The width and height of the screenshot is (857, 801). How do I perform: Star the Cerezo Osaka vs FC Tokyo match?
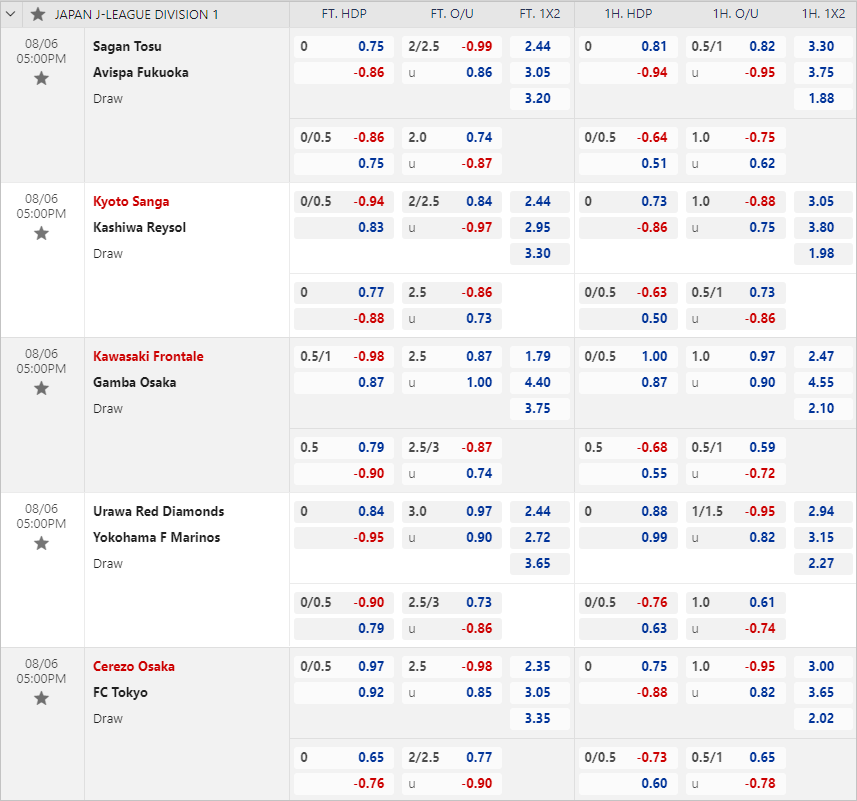coord(42,698)
